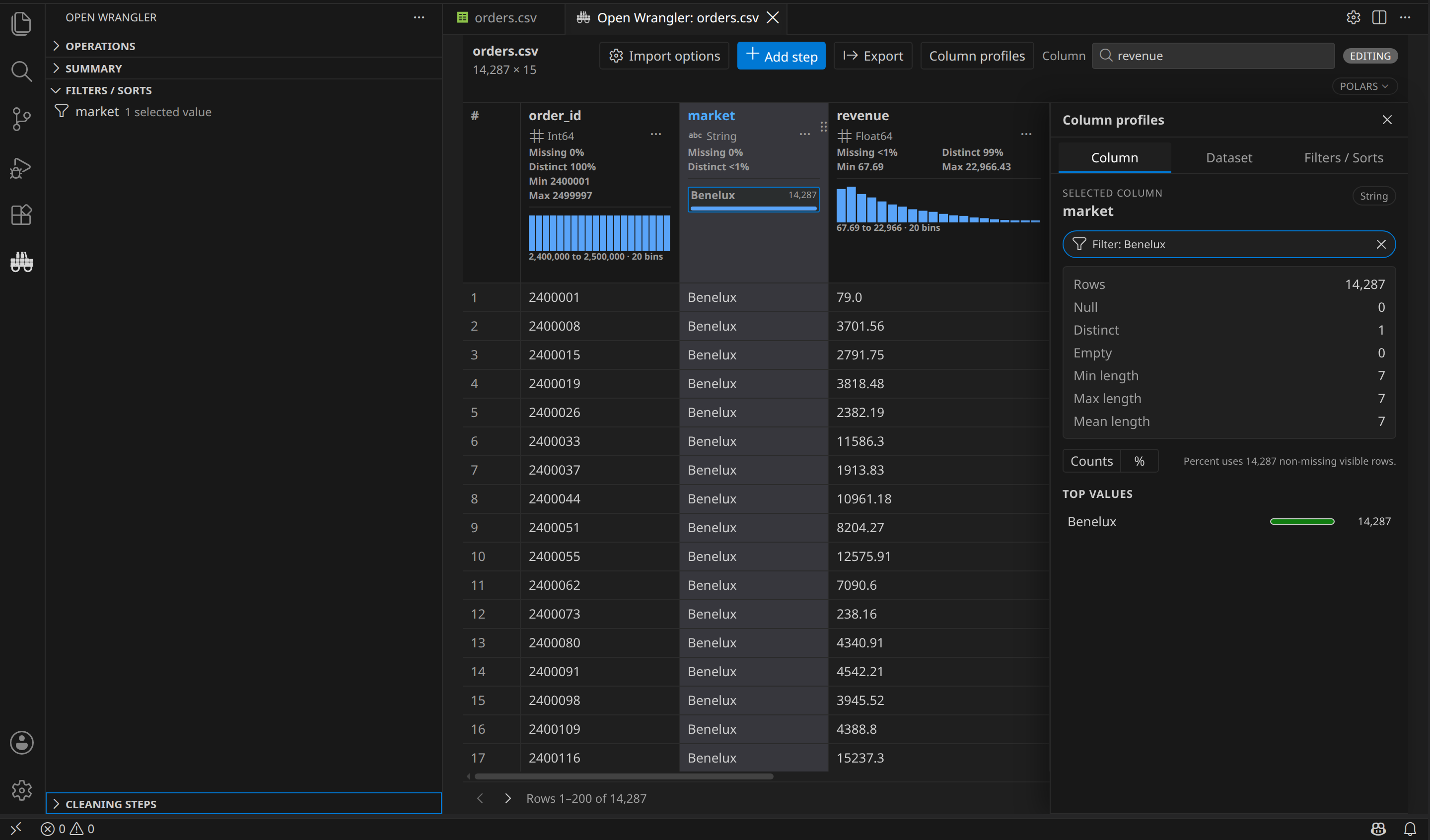Viewport: 1430px width, 840px height.
Task: Open editor settings gear icon
Action: [x=1353, y=17]
